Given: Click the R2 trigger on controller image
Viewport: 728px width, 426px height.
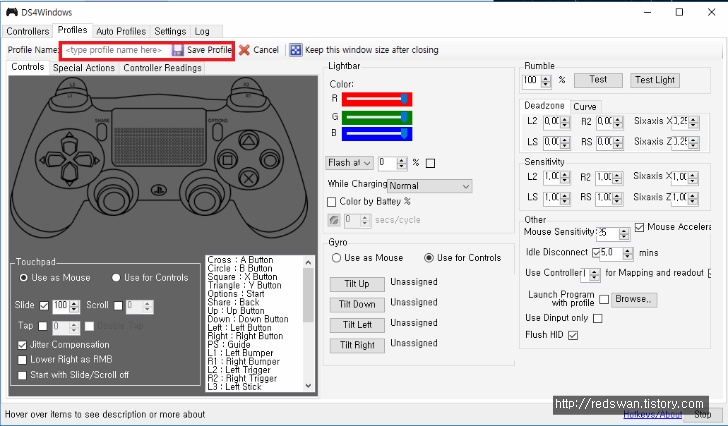Looking at the screenshot, I should pyautogui.click(x=247, y=85).
